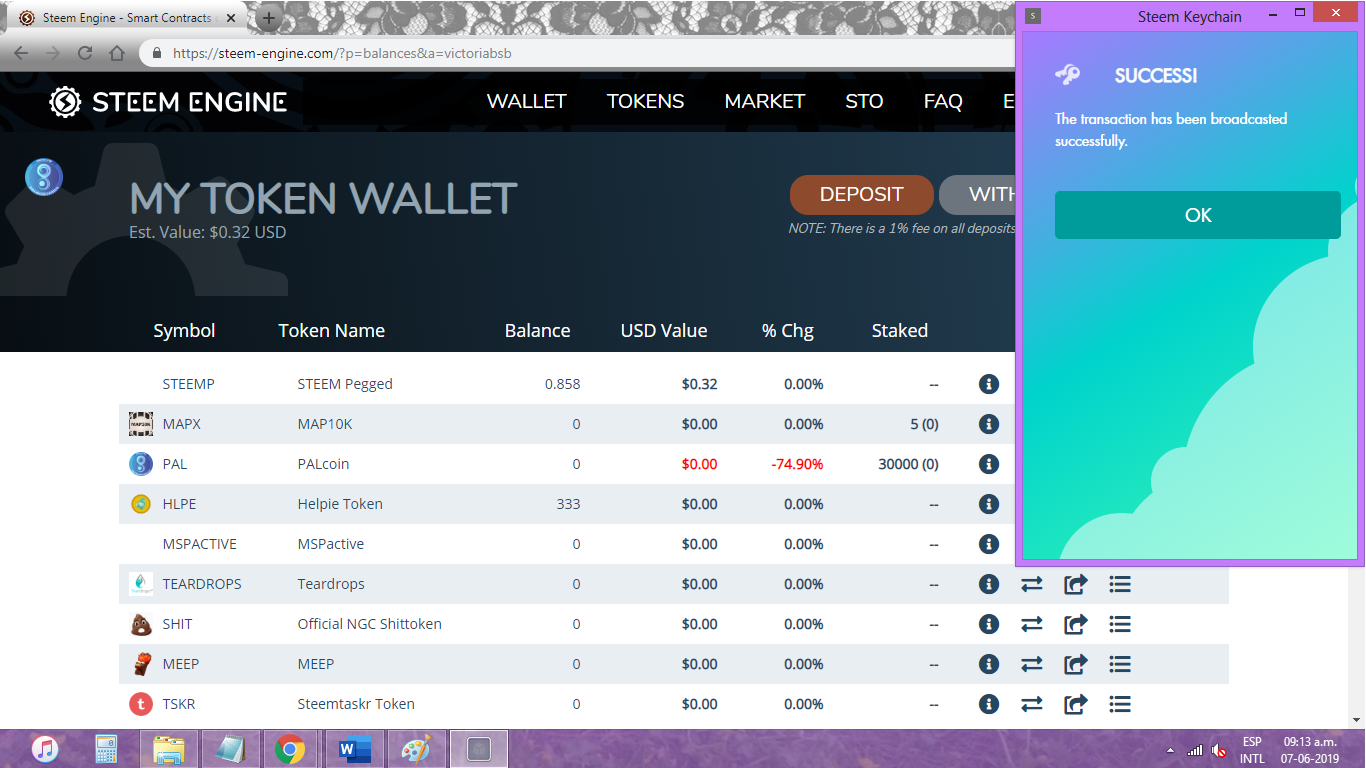Image resolution: width=1366 pixels, height=768 pixels.
Task: Click the PAL coin avatar beside wallet title
Action: point(44,177)
